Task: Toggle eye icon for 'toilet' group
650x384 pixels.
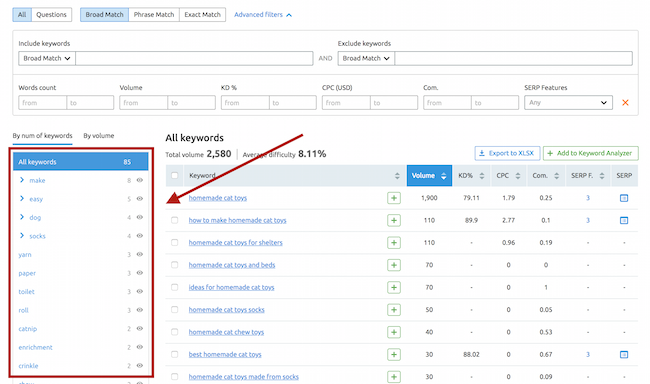Action: coord(140,292)
